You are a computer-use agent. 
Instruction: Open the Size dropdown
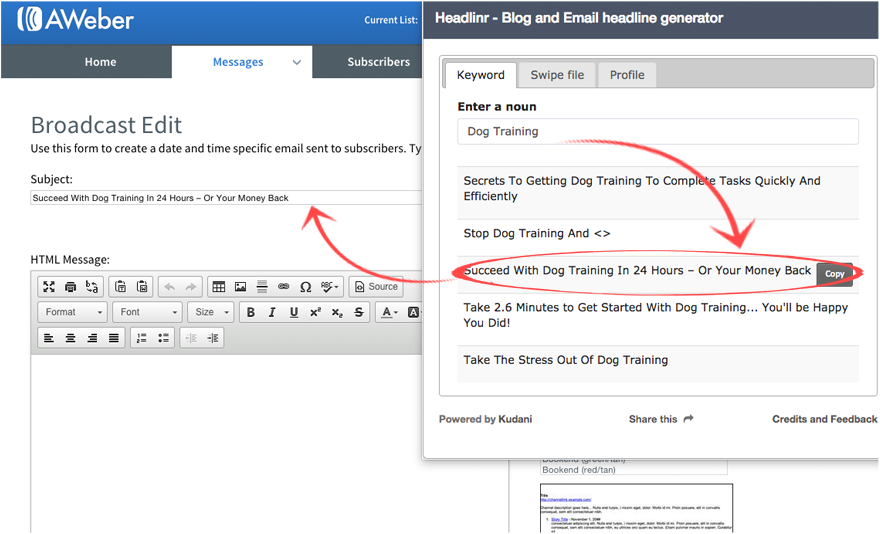(x=211, y=312)
